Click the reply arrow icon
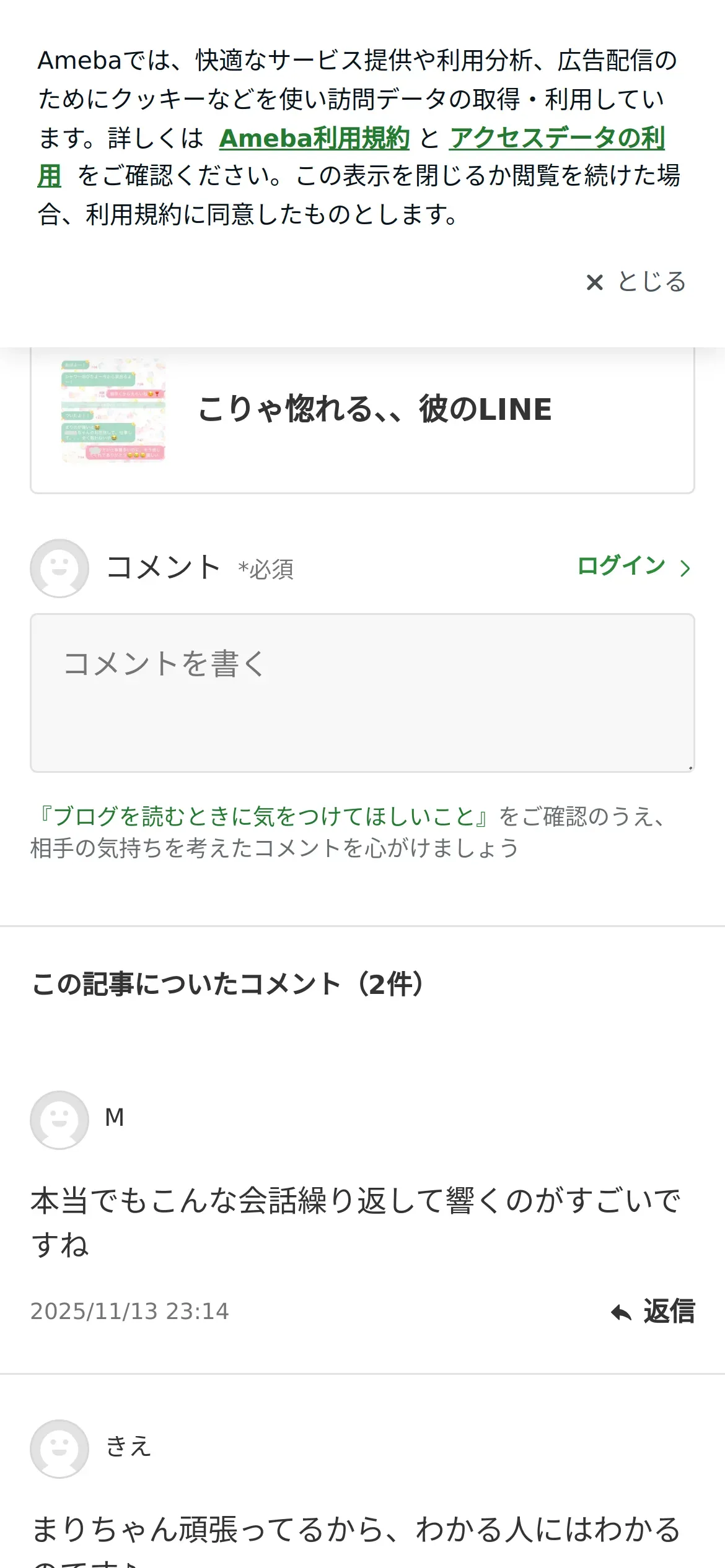725x1568 pixels. click(621, 1312)
